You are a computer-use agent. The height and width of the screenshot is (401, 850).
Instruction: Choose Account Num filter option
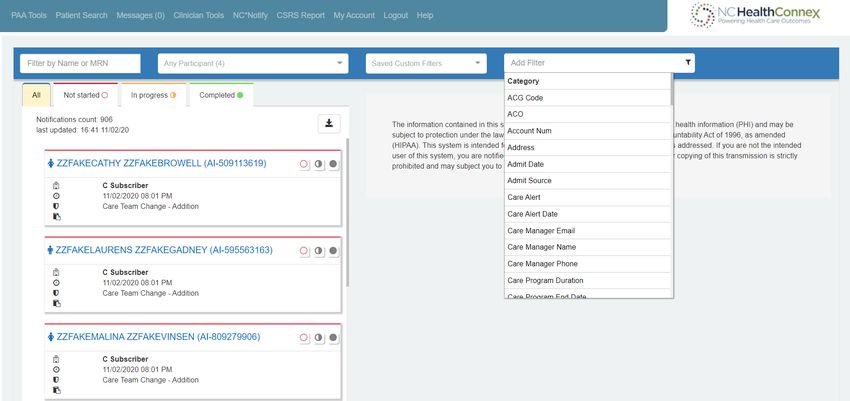pyautogui.click(x=588, y=131)
